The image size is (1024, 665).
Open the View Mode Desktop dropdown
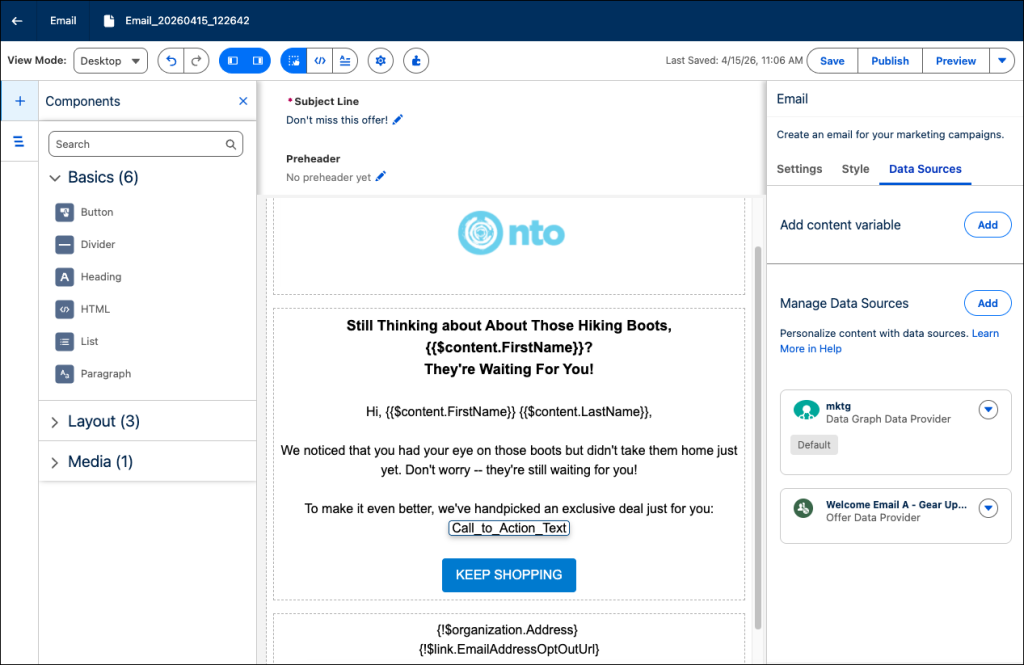point(111,61)
